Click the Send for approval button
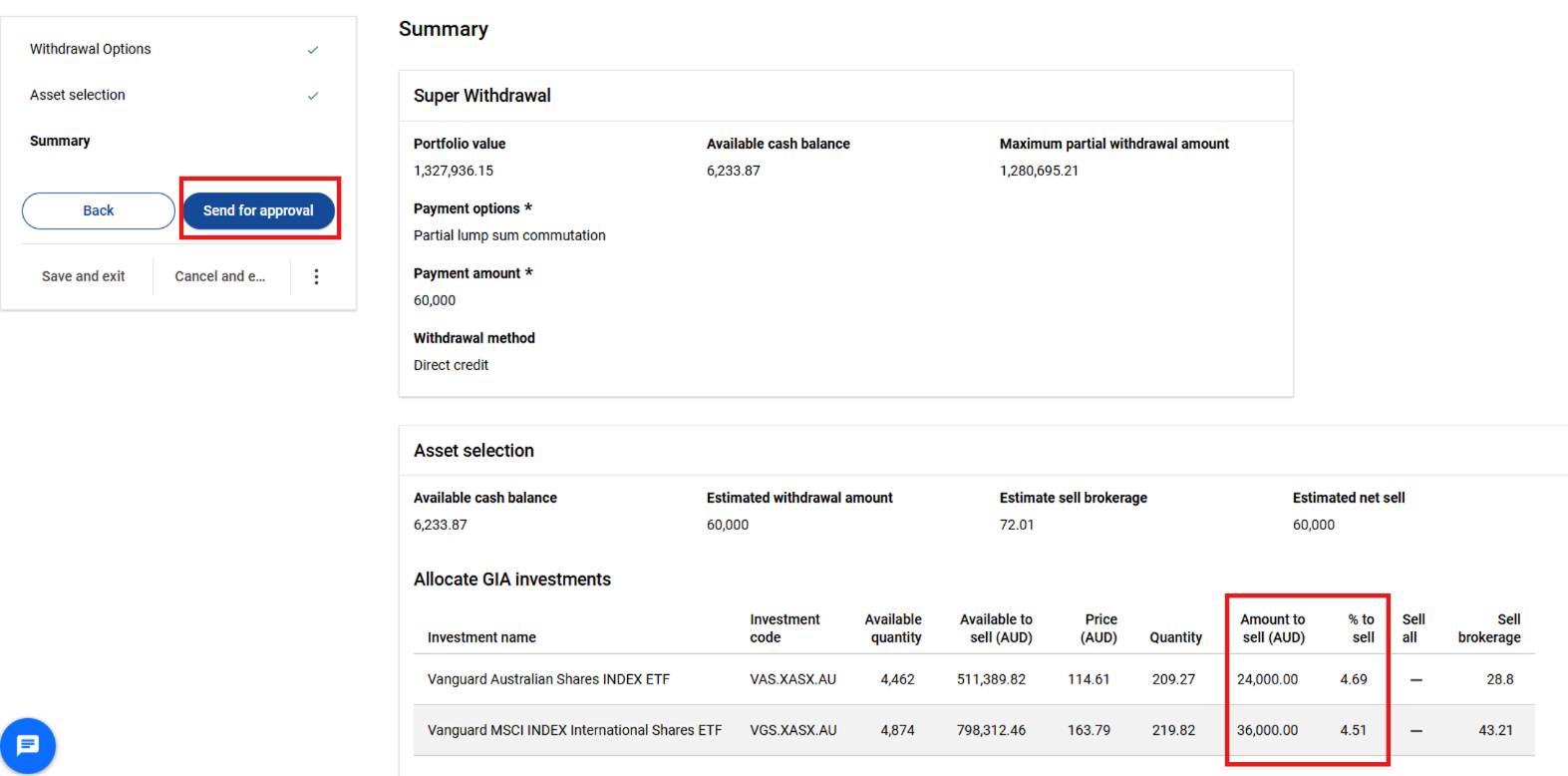This screenshot has height=776, width=1568. pyautogui.click(x=259, y=210)
